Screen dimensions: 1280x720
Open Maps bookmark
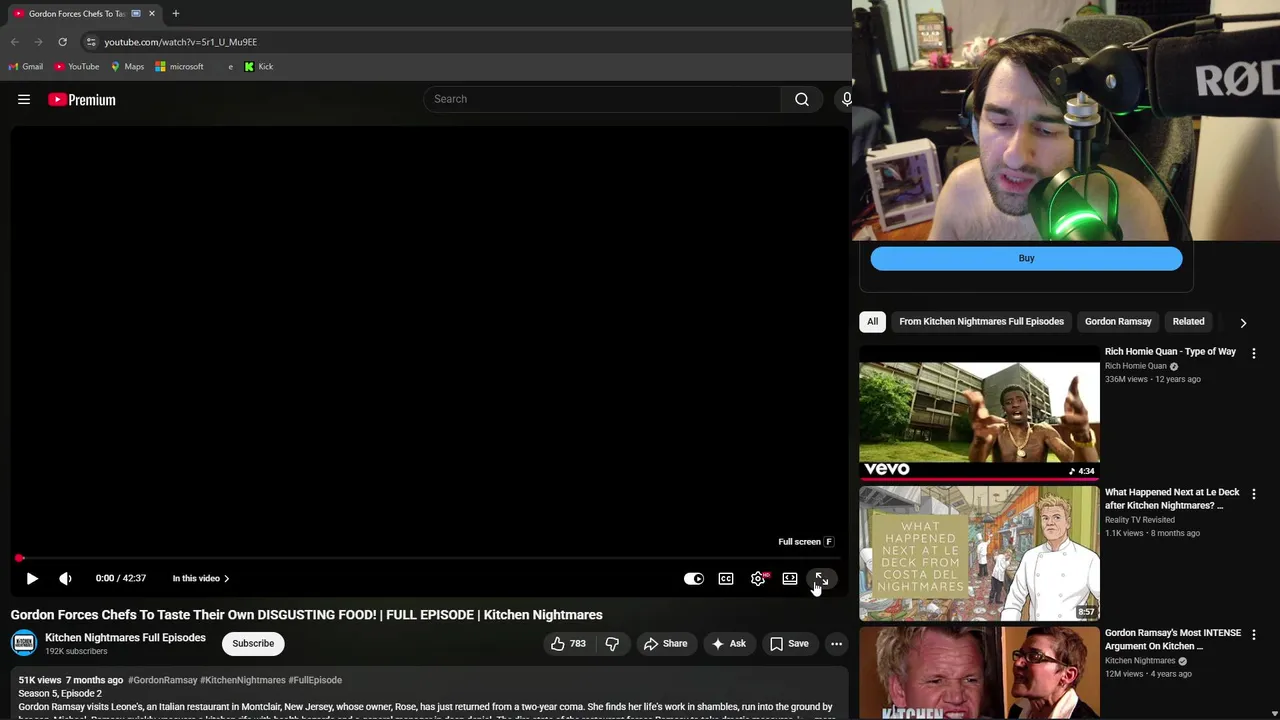pos(127,67)
